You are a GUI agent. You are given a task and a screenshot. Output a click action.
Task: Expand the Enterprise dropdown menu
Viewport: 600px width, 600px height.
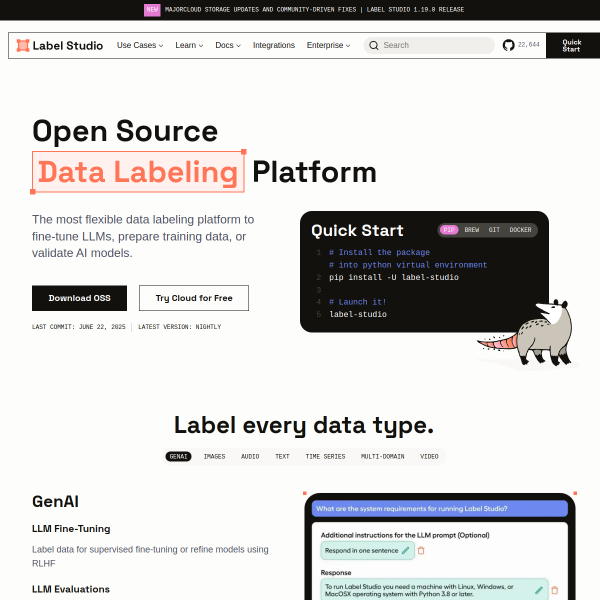(x=328, y=45)
